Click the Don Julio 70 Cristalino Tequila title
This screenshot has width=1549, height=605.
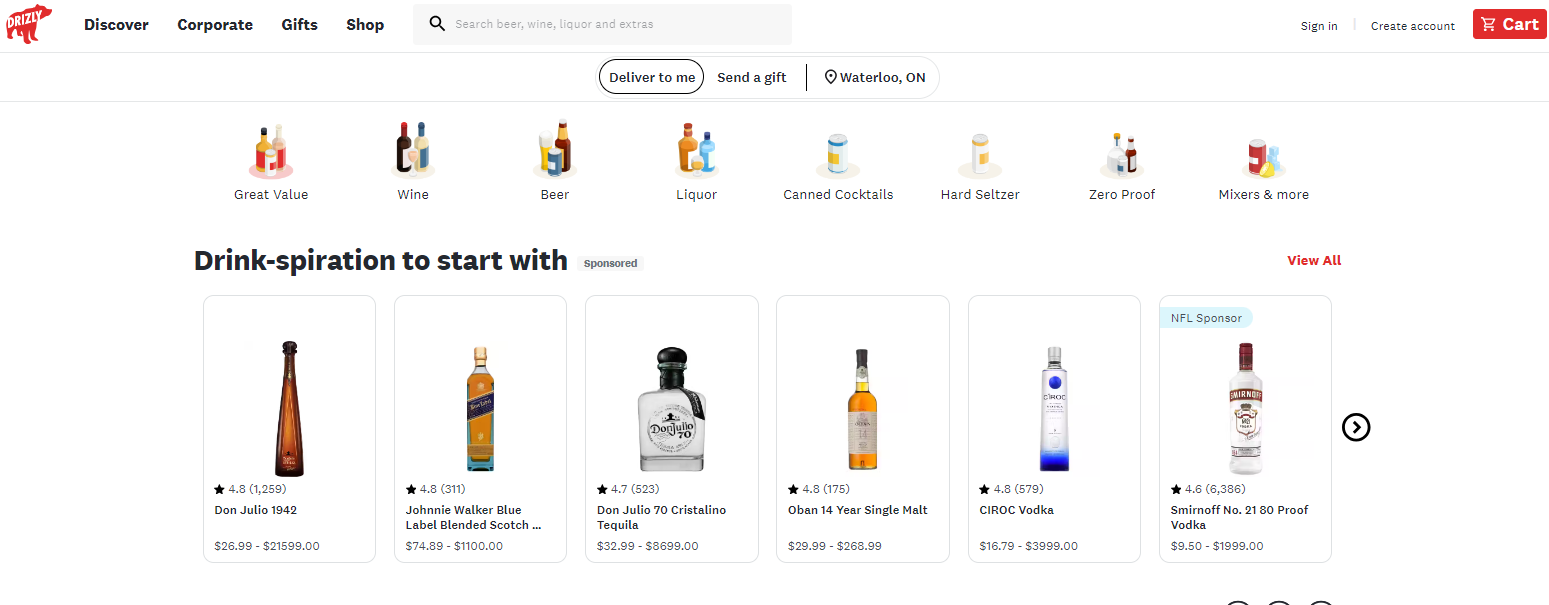click(662, 517)
